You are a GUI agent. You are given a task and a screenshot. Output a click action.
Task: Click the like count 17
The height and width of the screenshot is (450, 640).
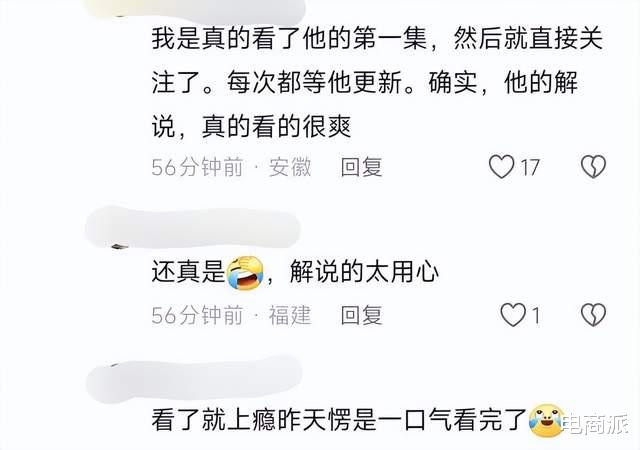[530, 167]
